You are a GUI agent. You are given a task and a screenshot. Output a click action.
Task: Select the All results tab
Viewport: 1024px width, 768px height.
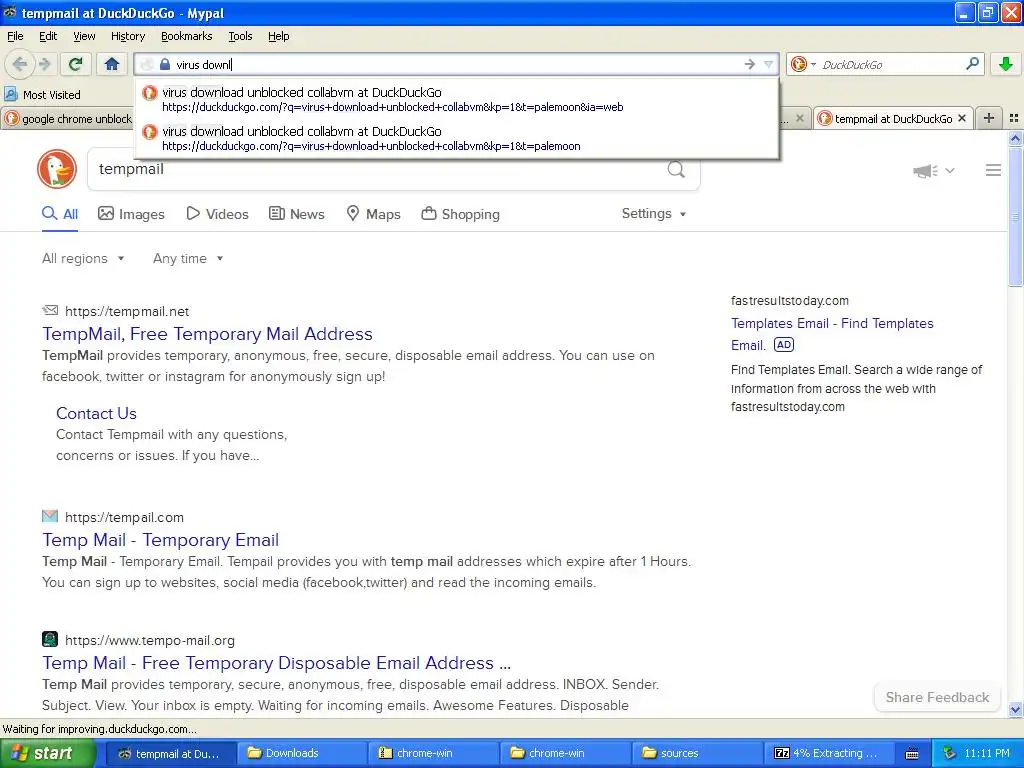pos(60,214)
